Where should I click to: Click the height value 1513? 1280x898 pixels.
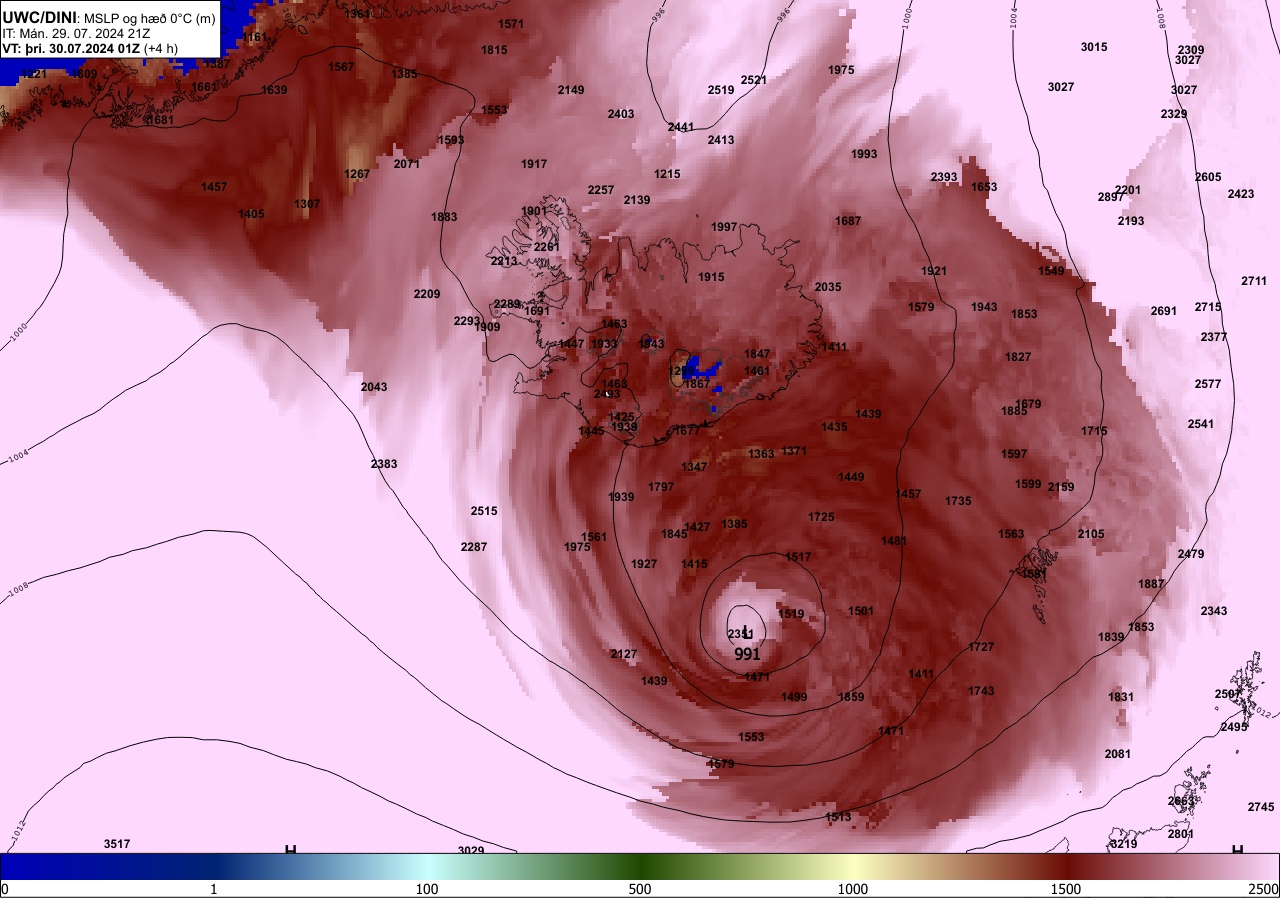click(x=838, y=817)
